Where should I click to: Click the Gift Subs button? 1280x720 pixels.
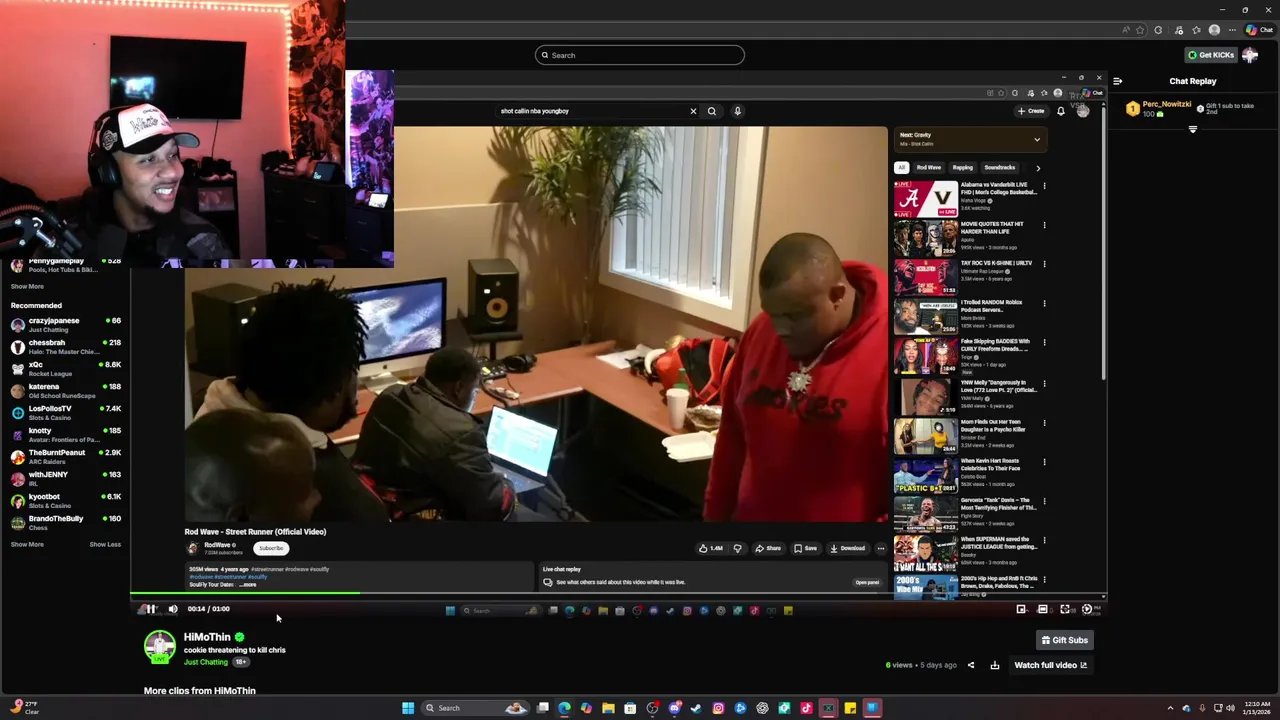tap(1064, 640)
